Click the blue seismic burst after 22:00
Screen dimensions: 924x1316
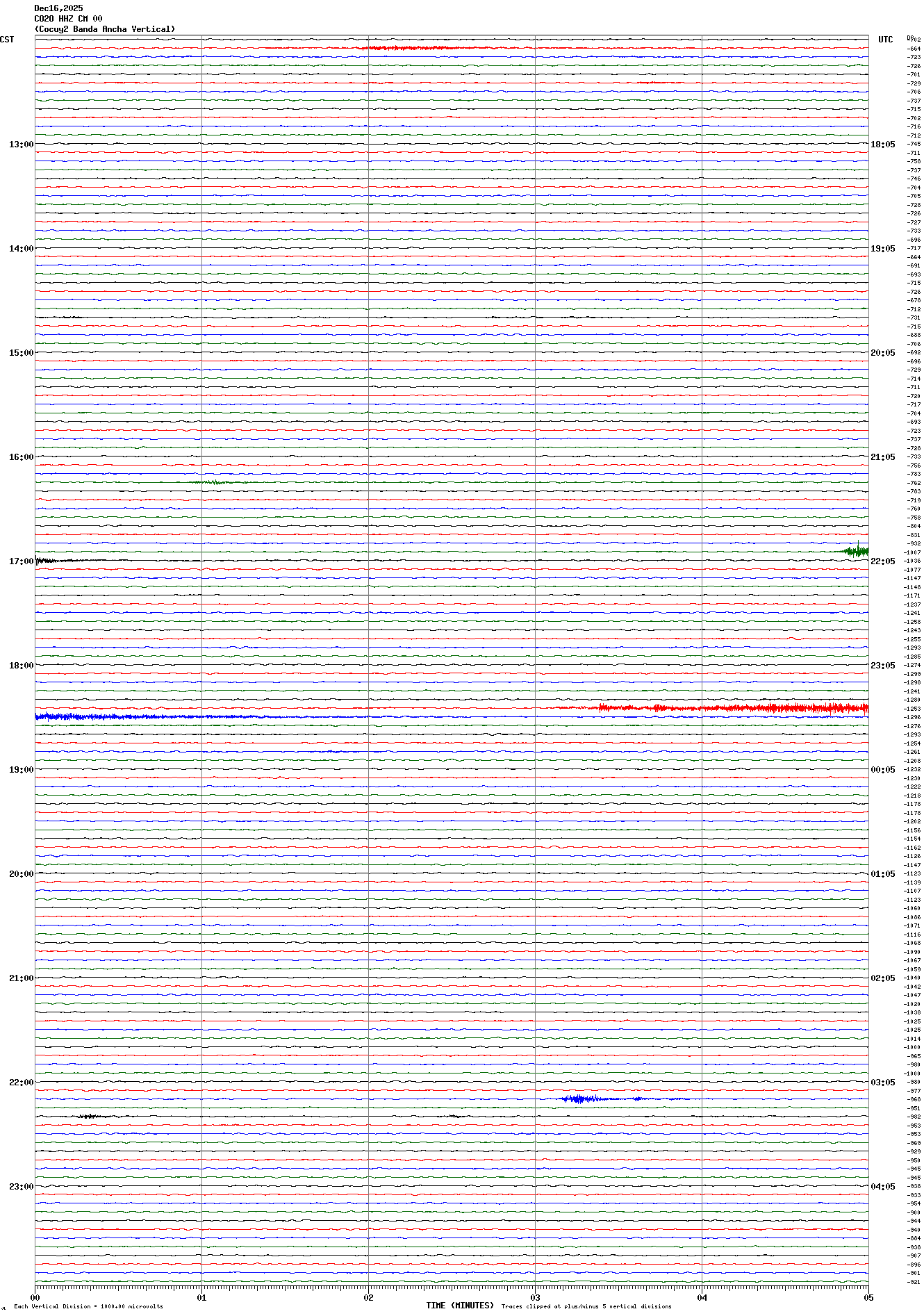(x=580, y=1099)
